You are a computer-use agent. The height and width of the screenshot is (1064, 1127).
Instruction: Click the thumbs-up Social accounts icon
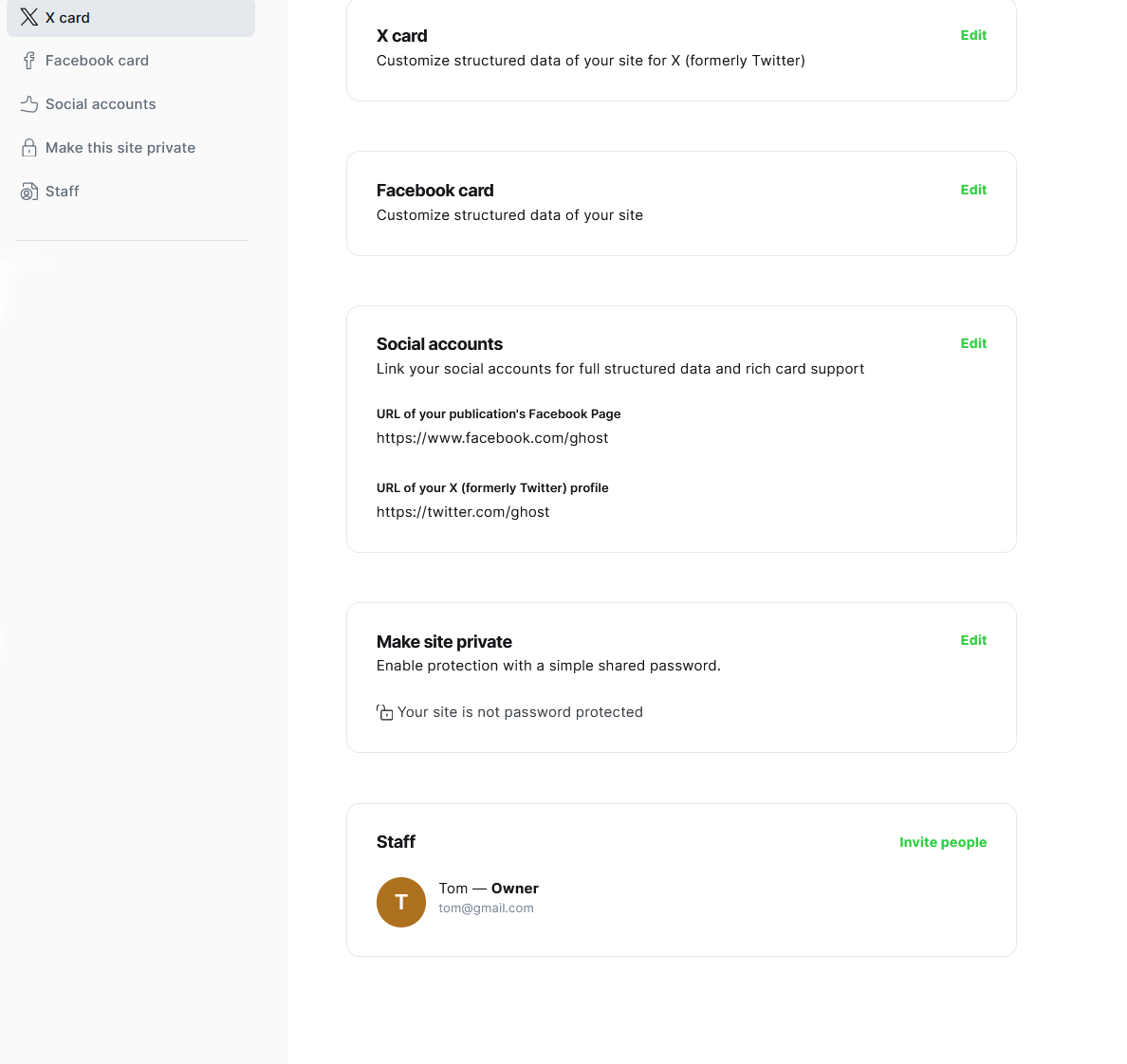coord(29,104)
